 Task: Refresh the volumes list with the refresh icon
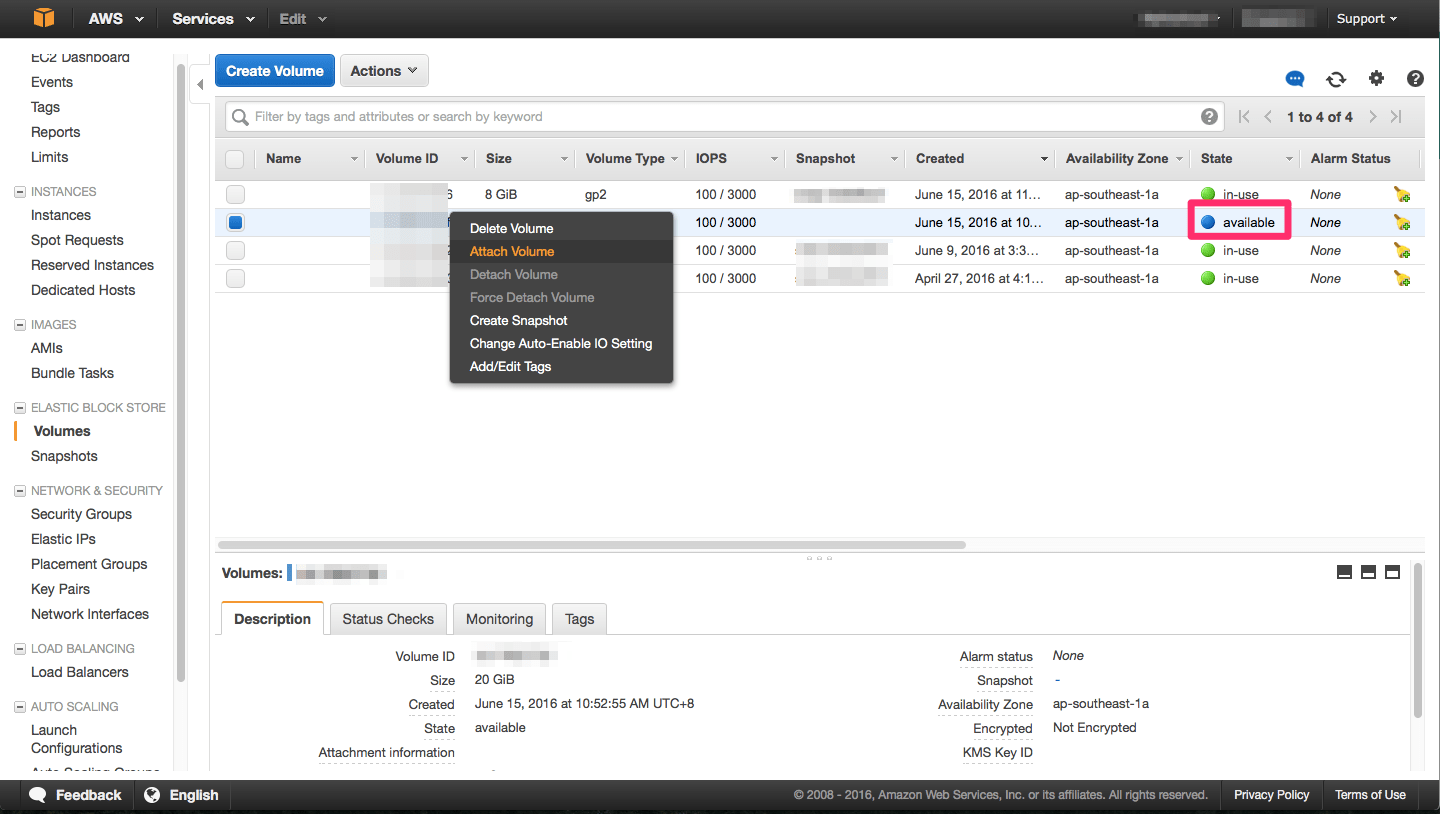pos(1336,78)
